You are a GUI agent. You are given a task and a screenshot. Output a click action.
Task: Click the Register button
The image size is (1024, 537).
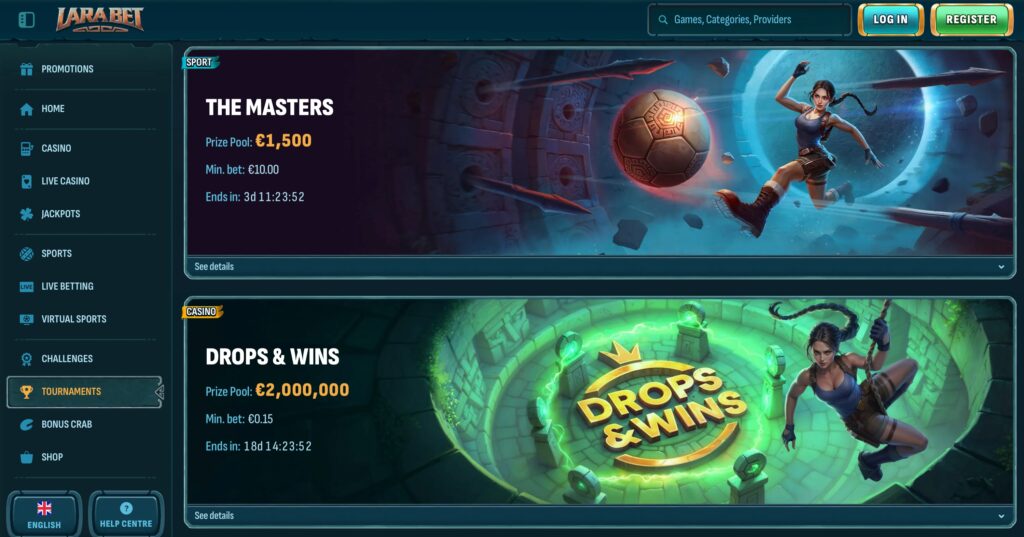pos(971,20)
